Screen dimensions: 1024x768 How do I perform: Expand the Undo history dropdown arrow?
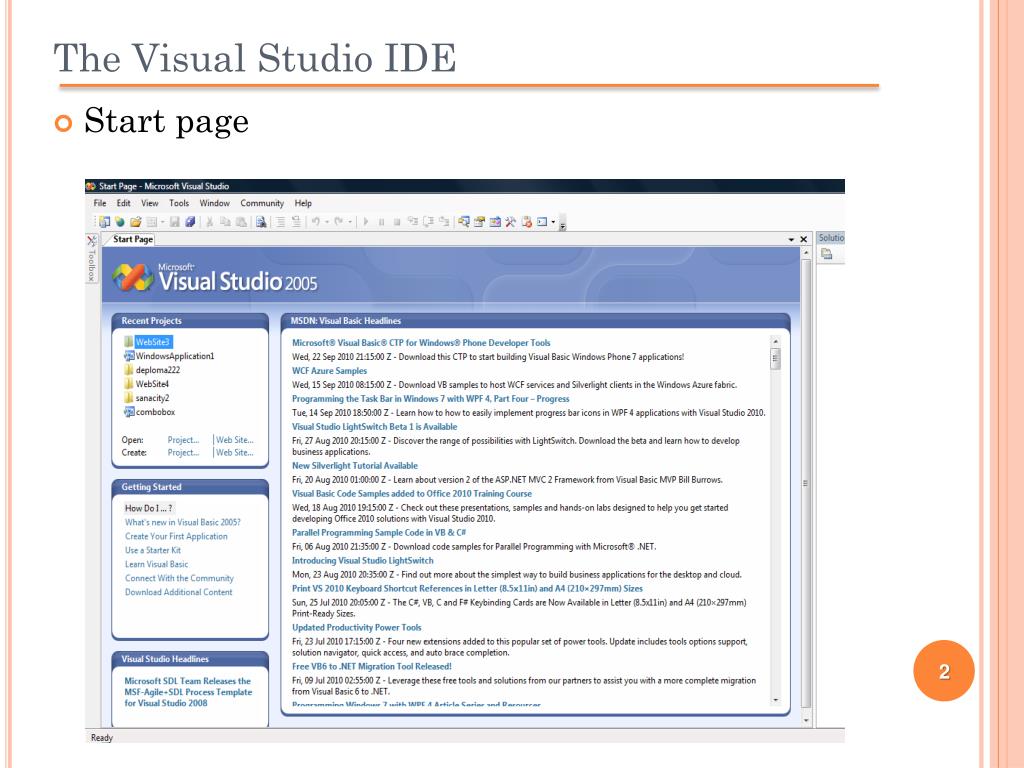(x=326, y=222)
